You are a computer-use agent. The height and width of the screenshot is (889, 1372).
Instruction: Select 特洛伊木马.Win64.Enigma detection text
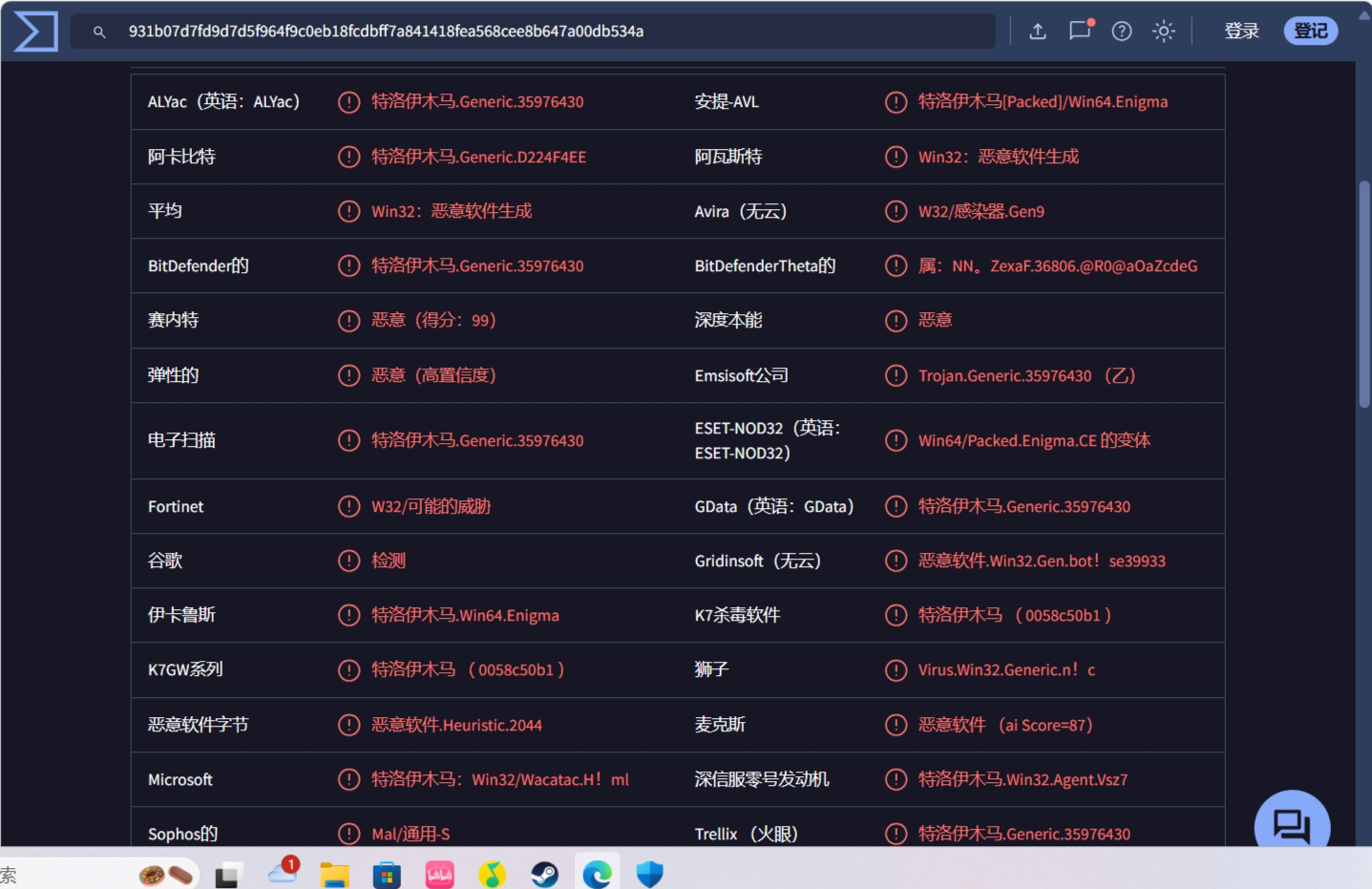tap(465, 615)
